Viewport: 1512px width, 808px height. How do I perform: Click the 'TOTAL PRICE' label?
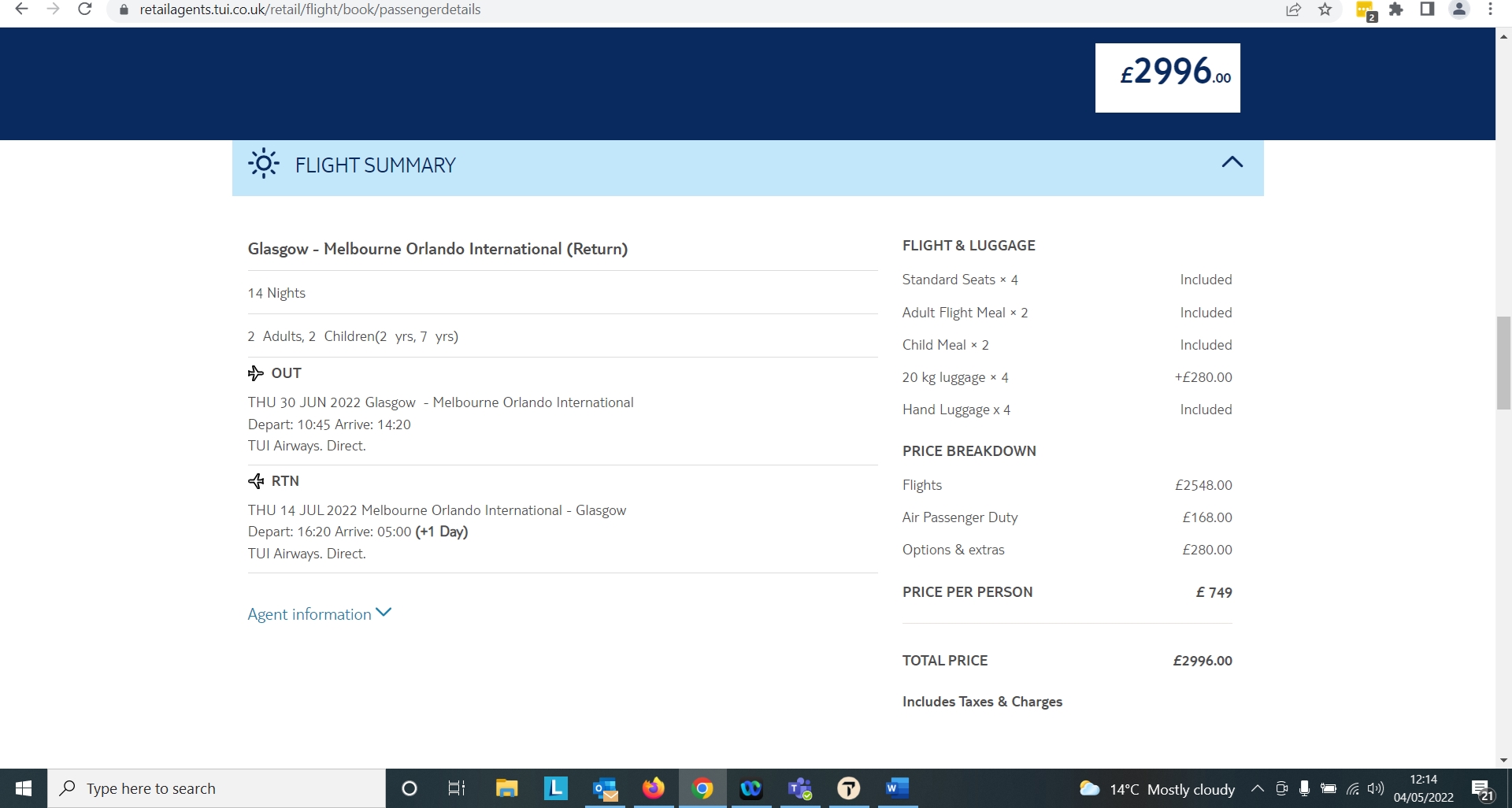point(945,661)
